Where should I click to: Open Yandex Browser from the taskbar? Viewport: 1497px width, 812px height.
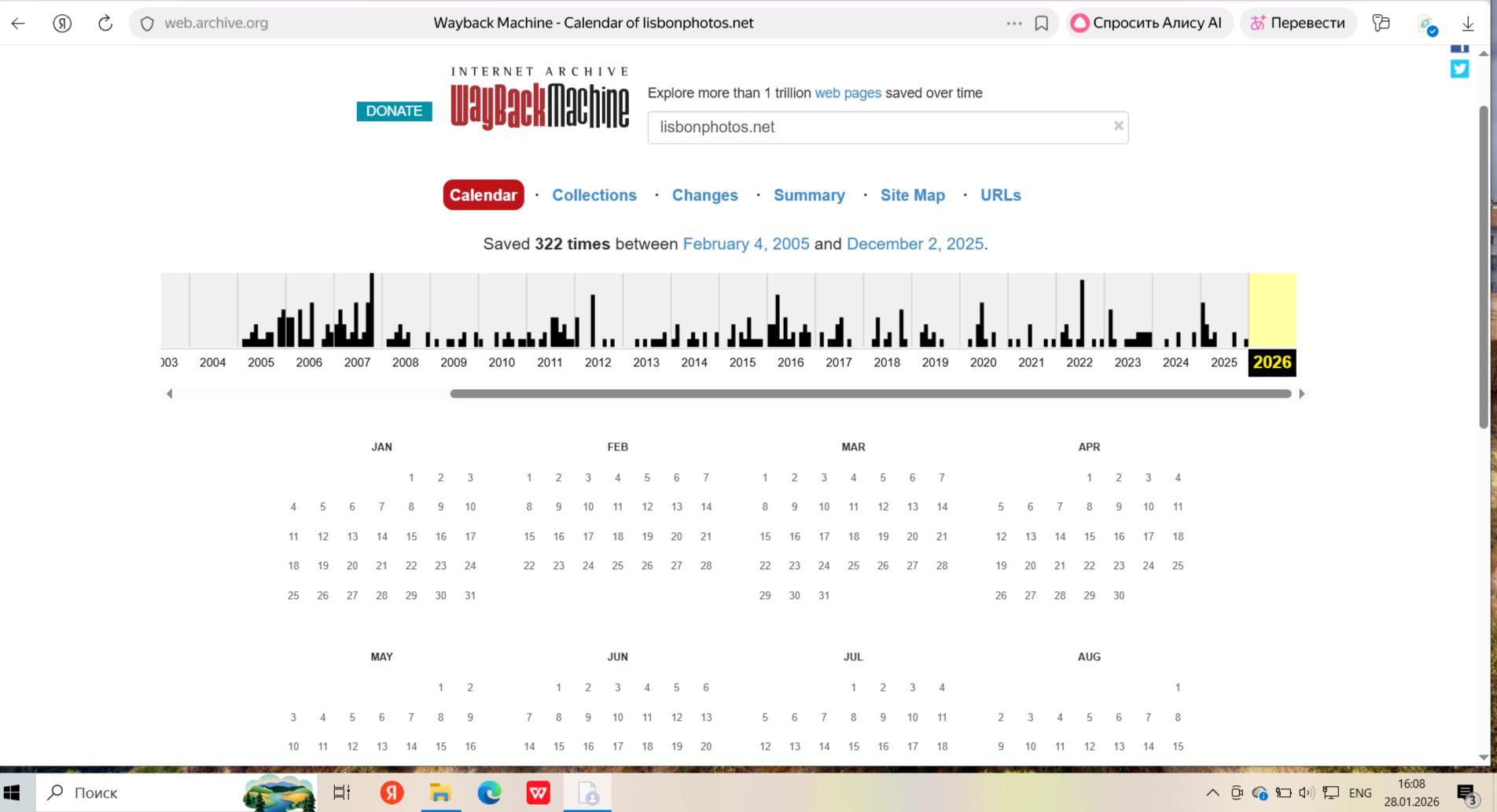[x=392, y=792]
